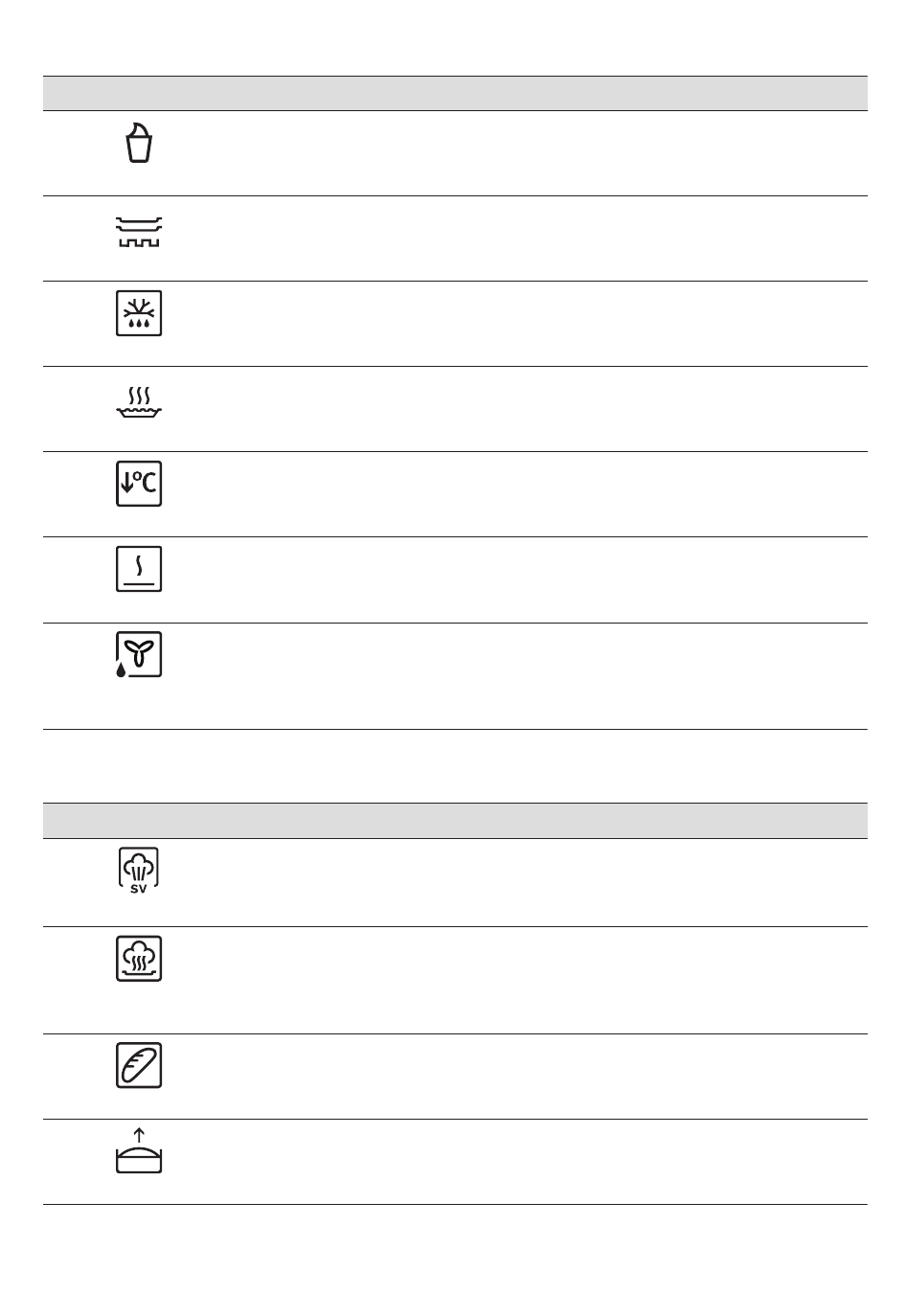Viewport: 910px width, 1316px height.
Task: Select the boxed single steam line icon
Action: click(x=139, y=569)
